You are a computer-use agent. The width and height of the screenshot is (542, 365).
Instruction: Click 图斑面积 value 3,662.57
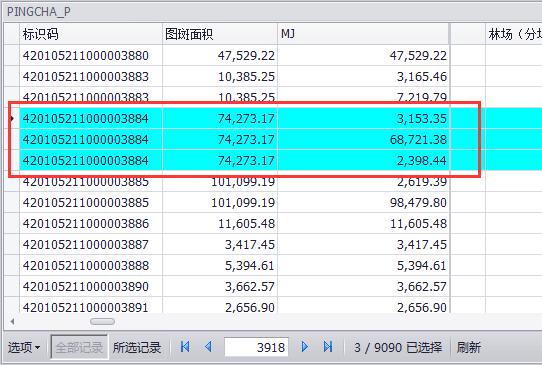click(220, 287)
